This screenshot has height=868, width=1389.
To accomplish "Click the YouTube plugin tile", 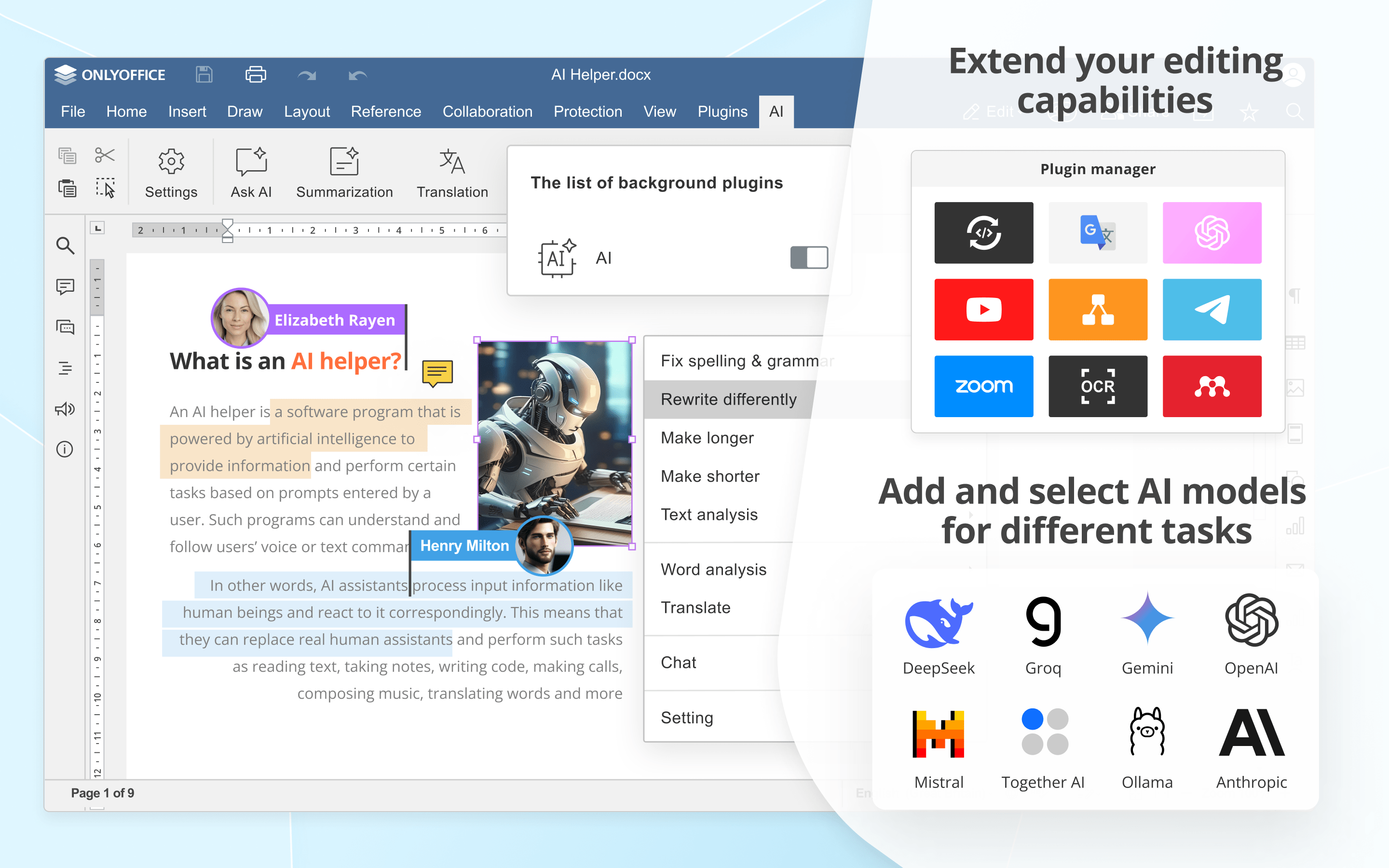I will pyautogui.click(x=983, y=310).
